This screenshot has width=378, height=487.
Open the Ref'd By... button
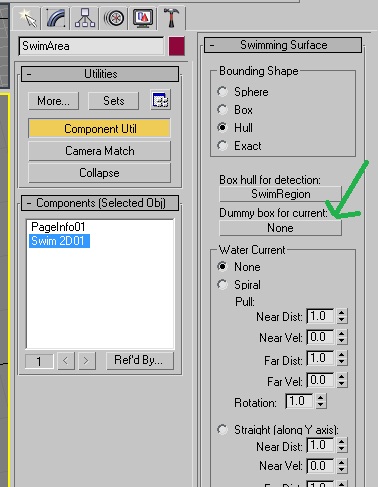(140, 360)
